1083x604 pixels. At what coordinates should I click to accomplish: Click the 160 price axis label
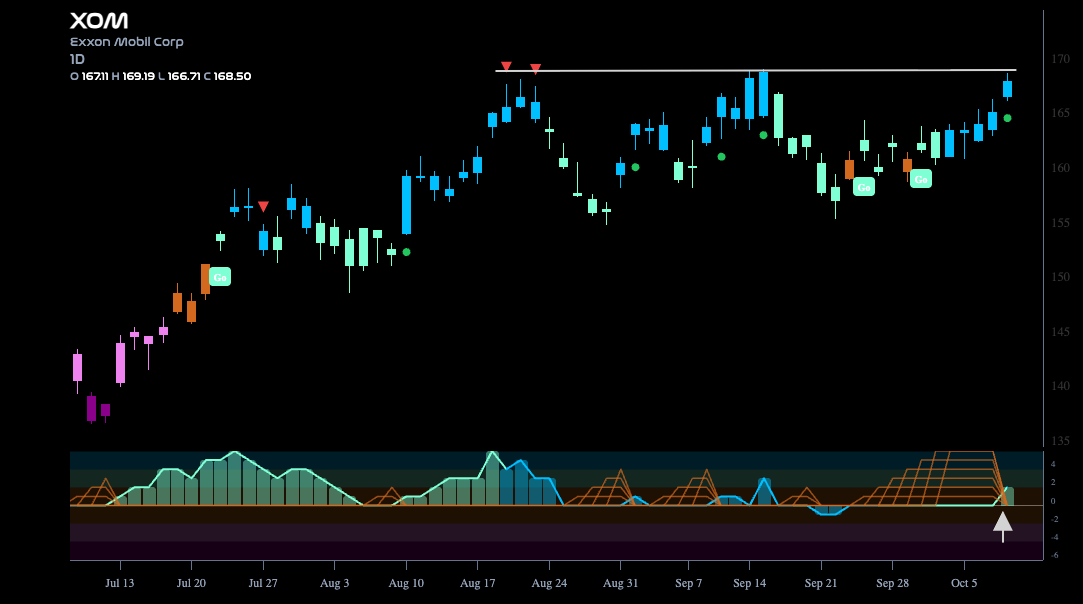pos(1060,168)
